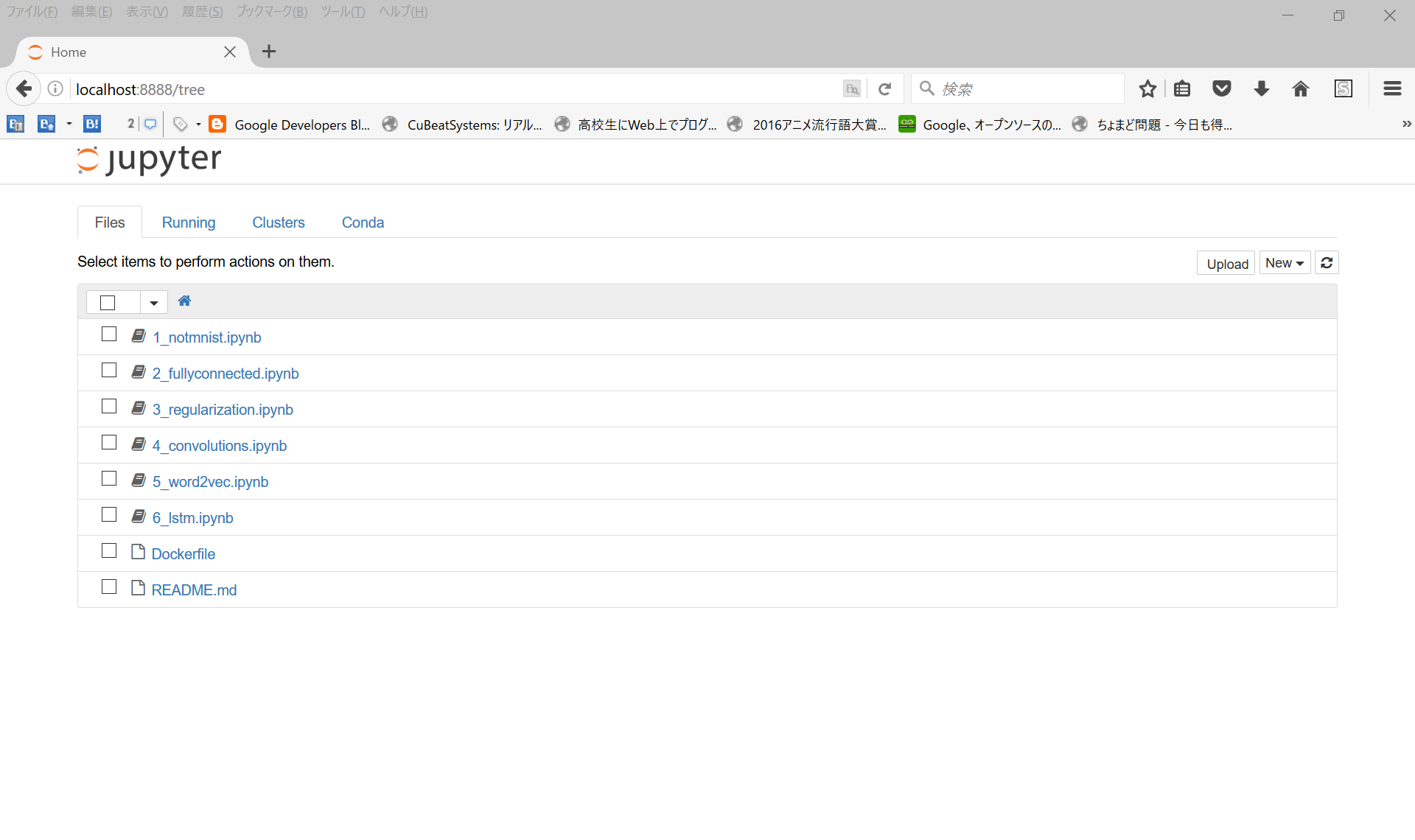Reload the current page
Screen dimensions: 1415x840
tap(885, 89)
